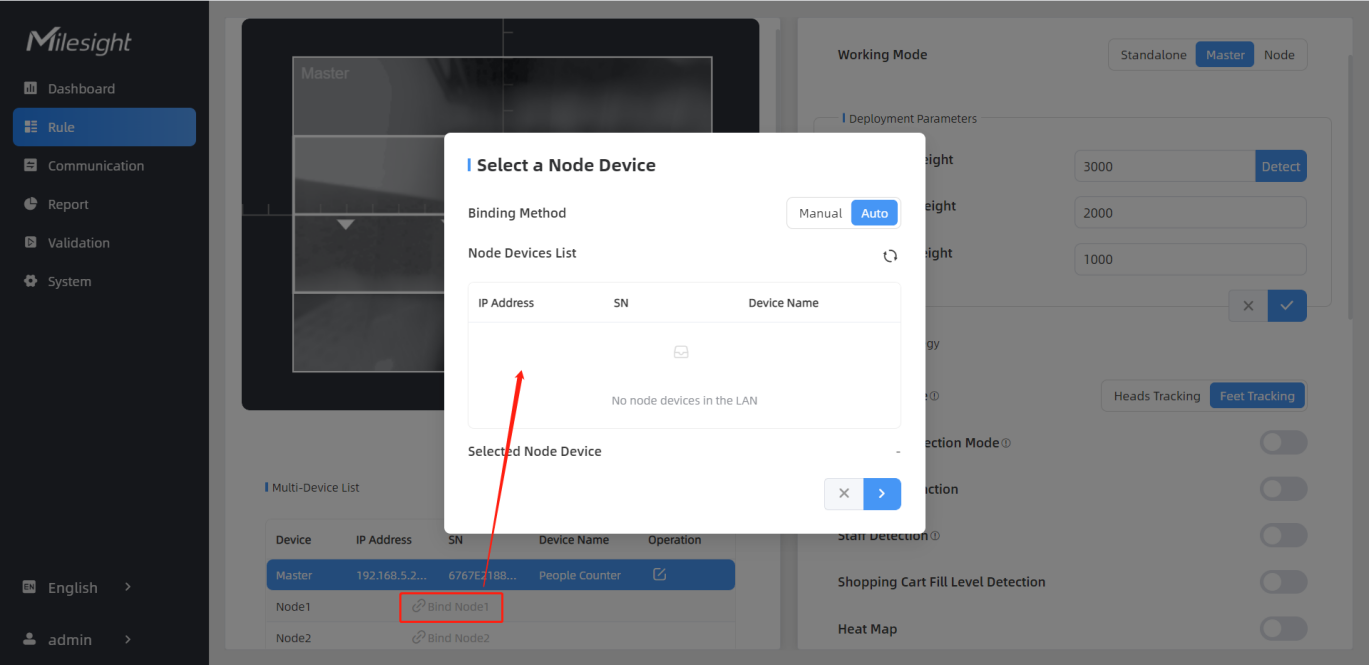The image size is (1369, 665).
Task: Select Manual binding method
Action: (x=820, y=214)
